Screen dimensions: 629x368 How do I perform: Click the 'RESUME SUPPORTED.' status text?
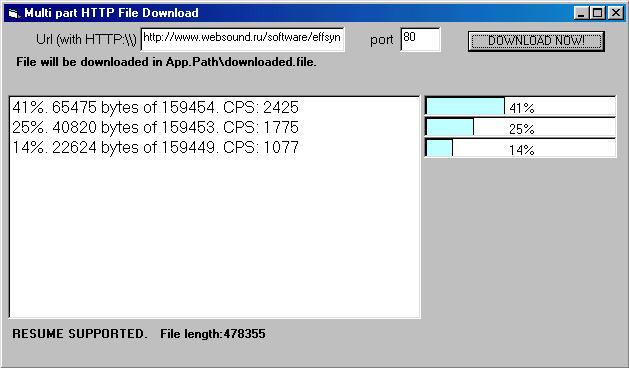tap(79, 334)
